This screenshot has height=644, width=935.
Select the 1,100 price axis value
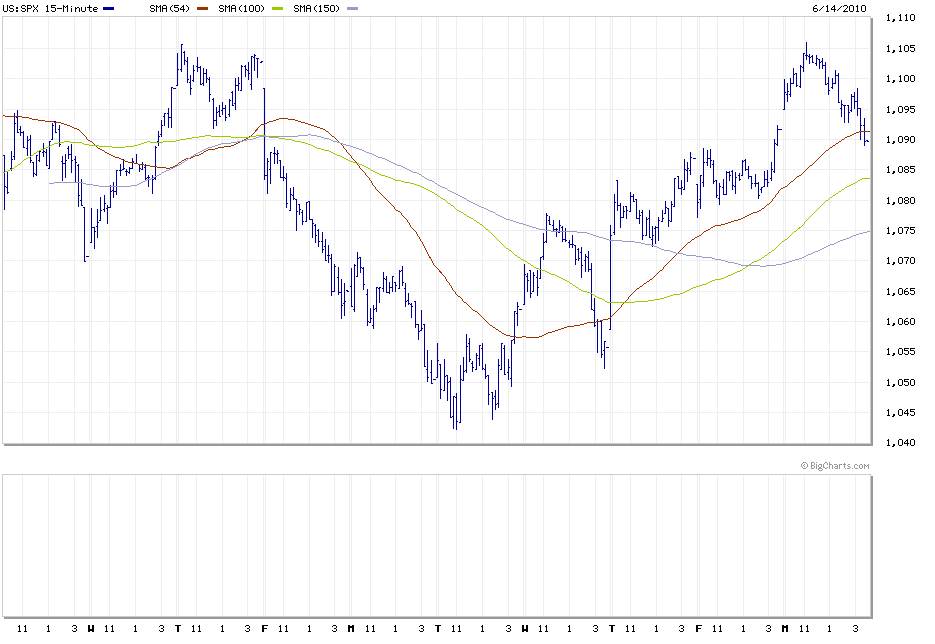[x=900, y=79]
